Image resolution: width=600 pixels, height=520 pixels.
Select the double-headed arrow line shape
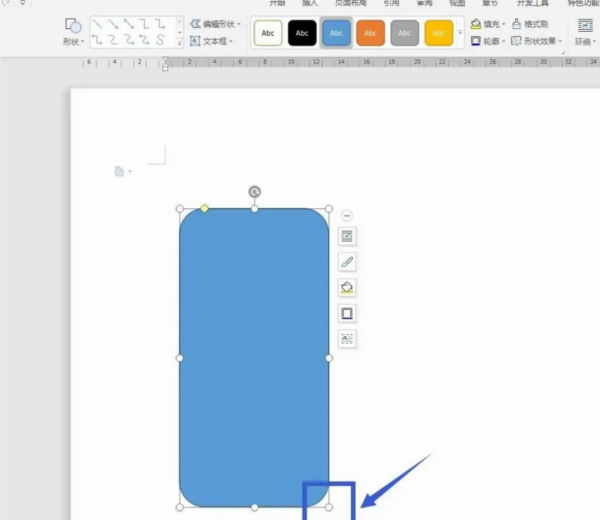point(129,25)
